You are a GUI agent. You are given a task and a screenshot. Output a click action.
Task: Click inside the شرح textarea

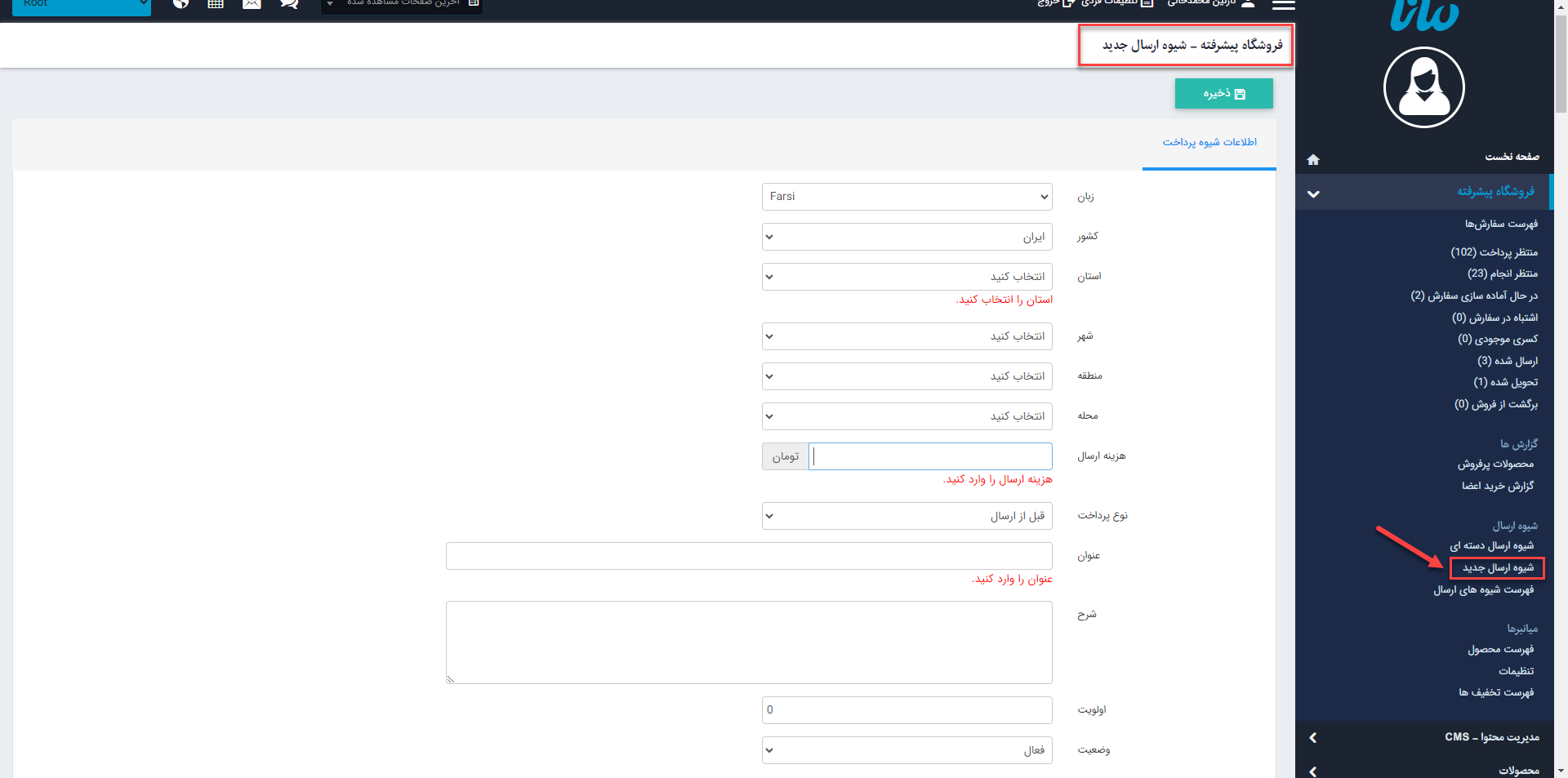pyautogui.click(x=749, y=642)
